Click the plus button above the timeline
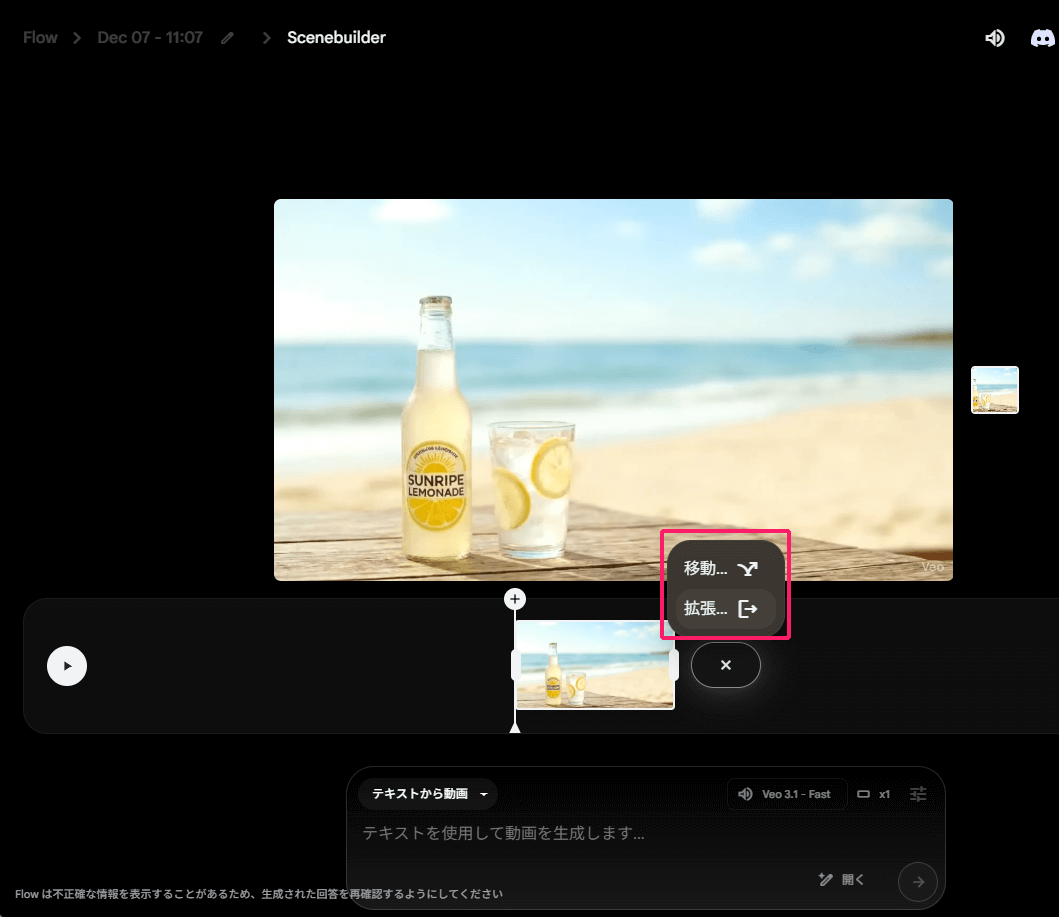This screenshot has height=917, width=1059. [515, 599]
